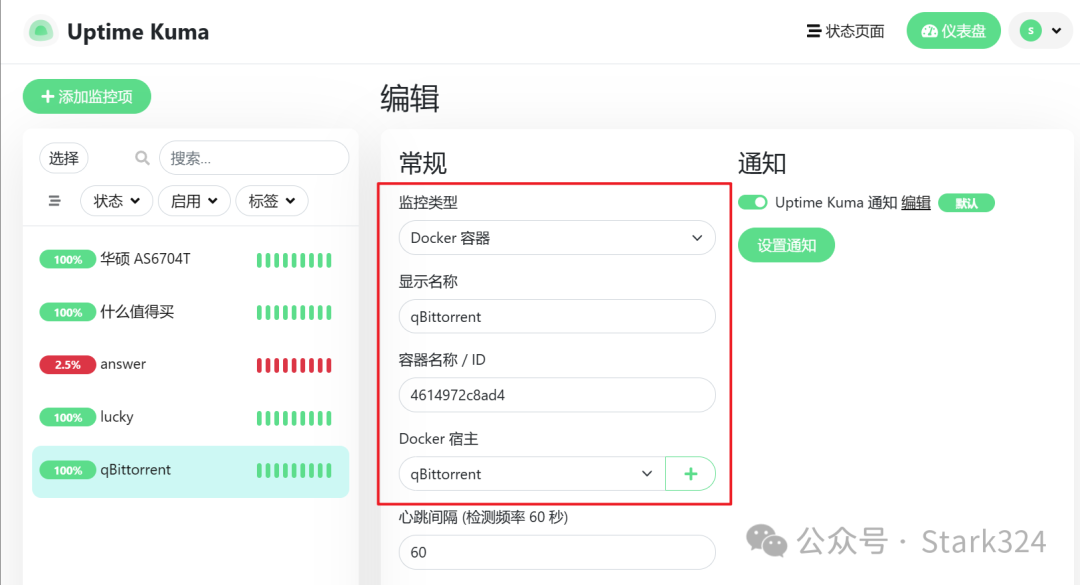Click the heartbeat bars for answer

pyautogui.click(x=294, y=365)
